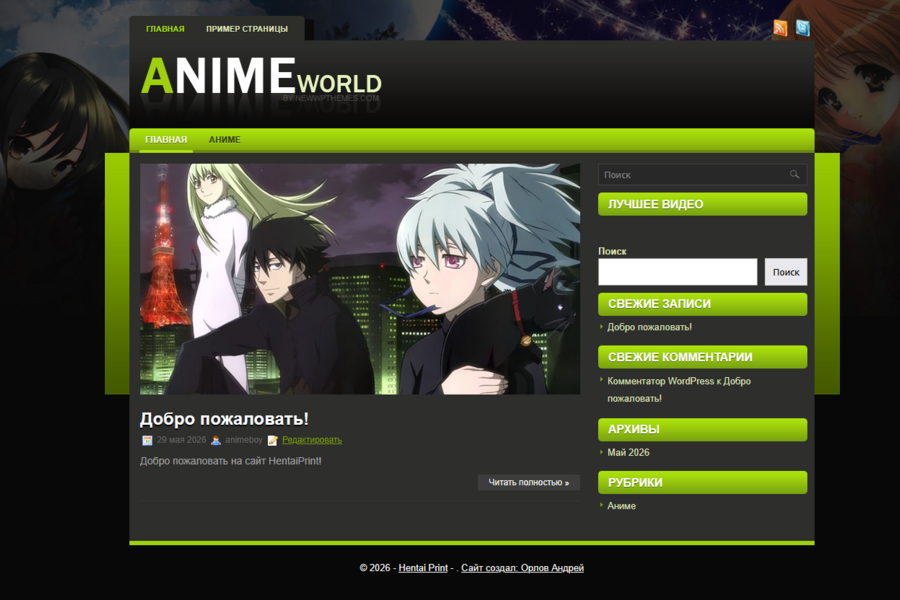Open Добро пожаловать! under Свежие записи
900x600 pixels.
pos(650,327)
